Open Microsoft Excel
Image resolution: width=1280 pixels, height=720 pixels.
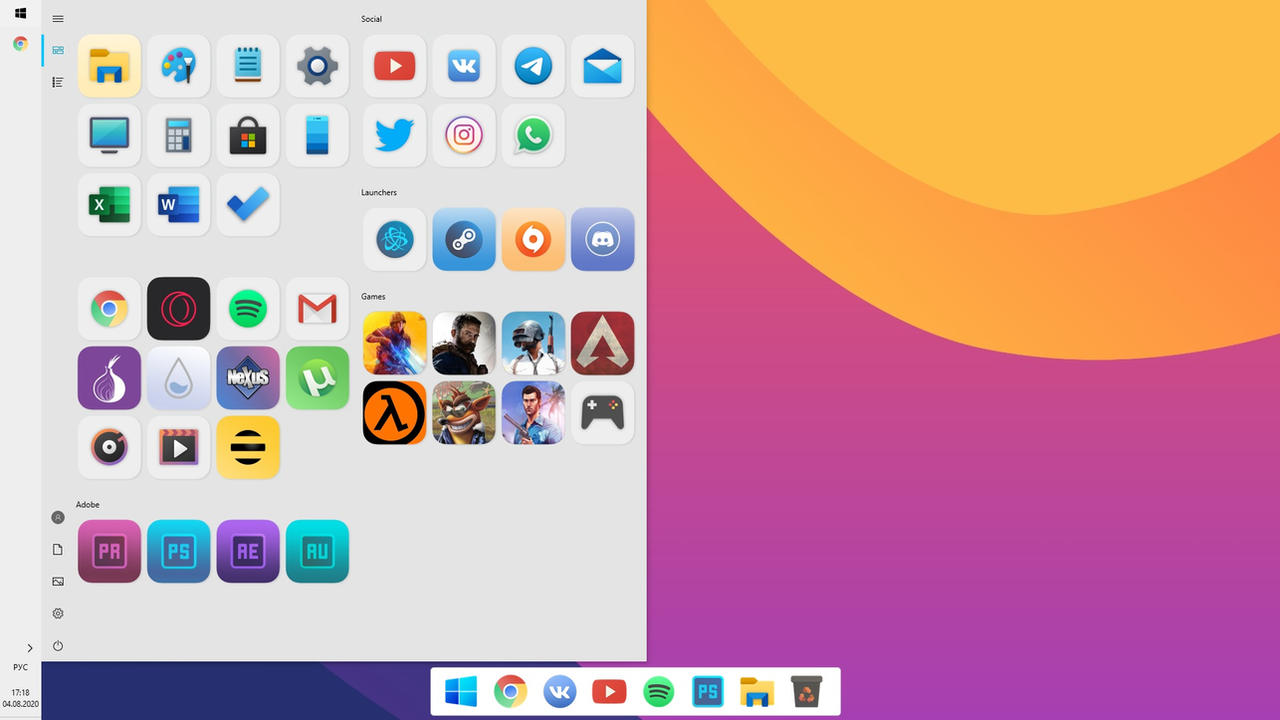click(109, 204)
